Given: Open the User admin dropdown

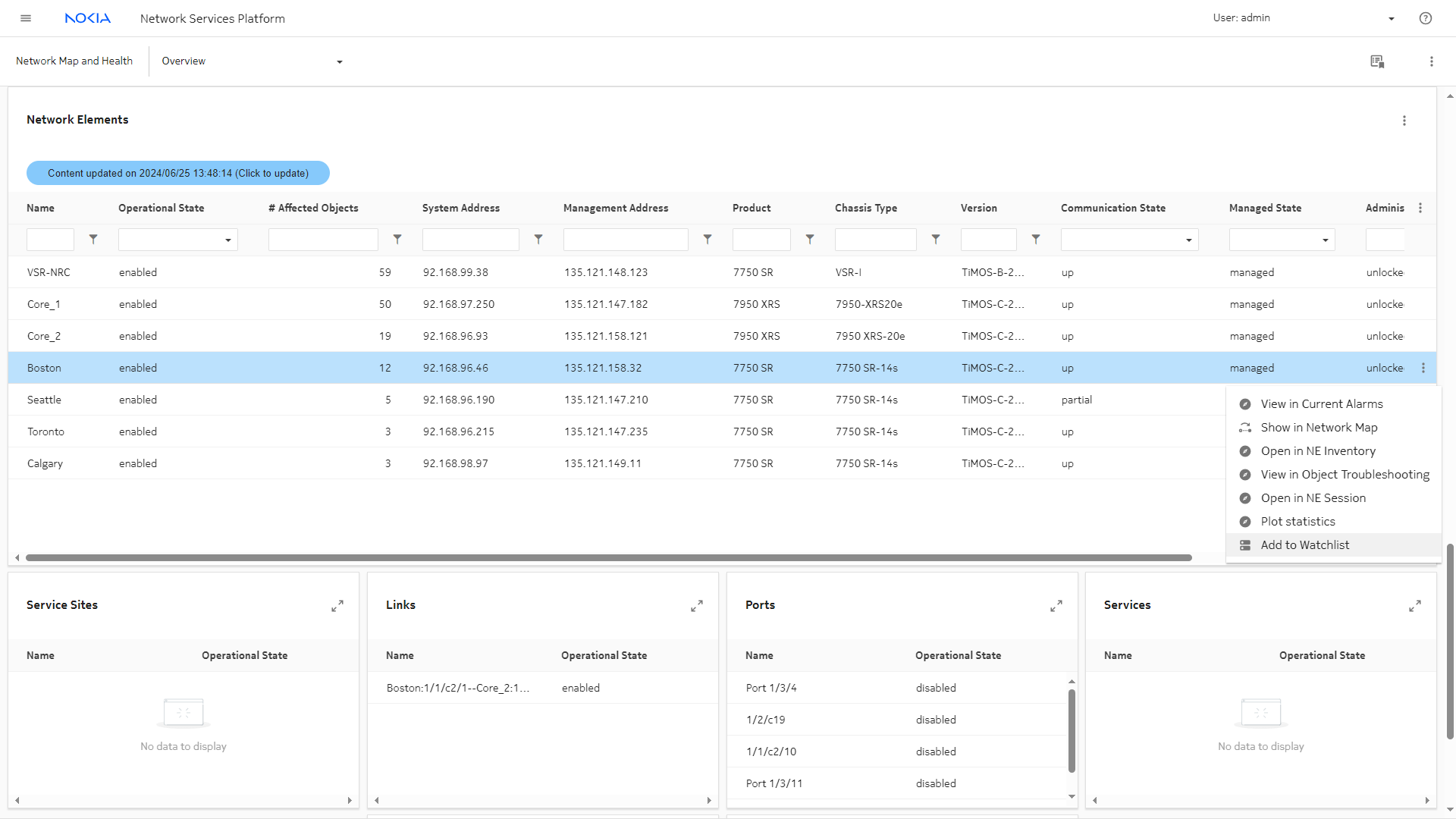Looking at the screenshot, I should coord(1391,18).
